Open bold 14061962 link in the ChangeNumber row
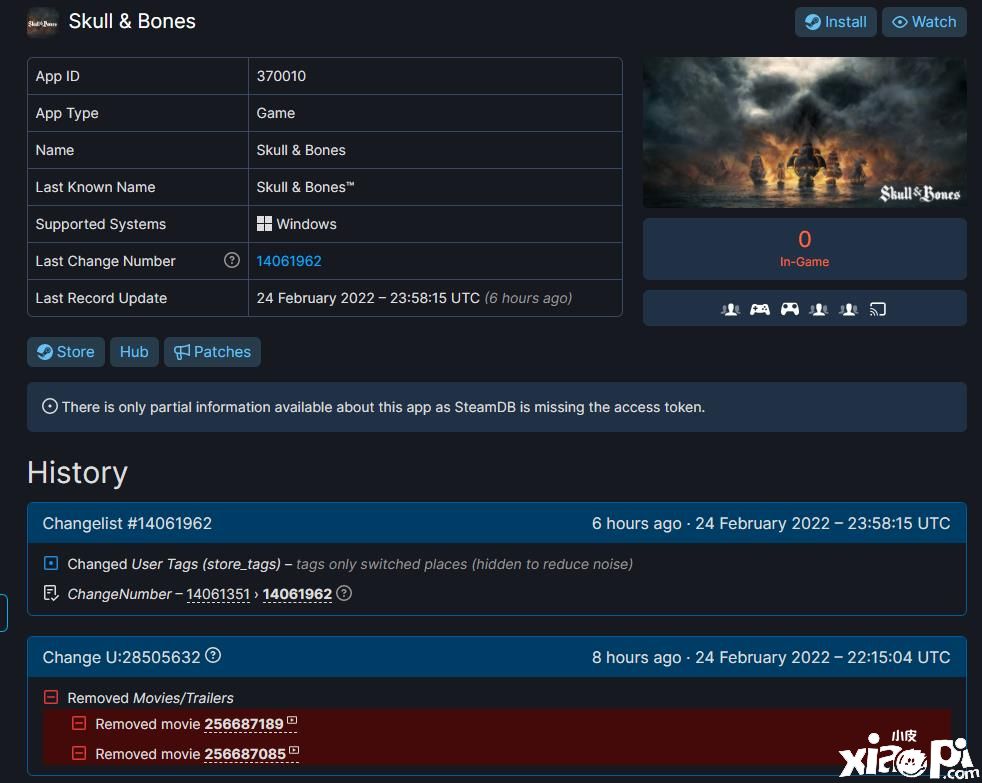 (x=297, y=594)
